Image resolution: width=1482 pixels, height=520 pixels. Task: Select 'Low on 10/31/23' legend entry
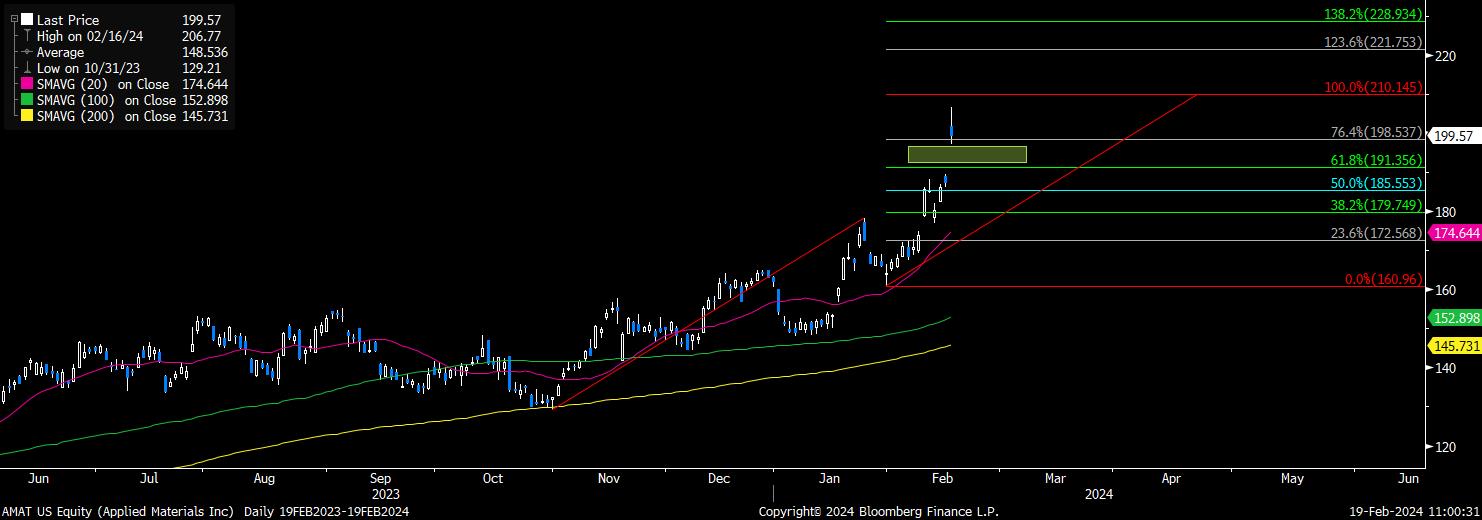point(86,68)
